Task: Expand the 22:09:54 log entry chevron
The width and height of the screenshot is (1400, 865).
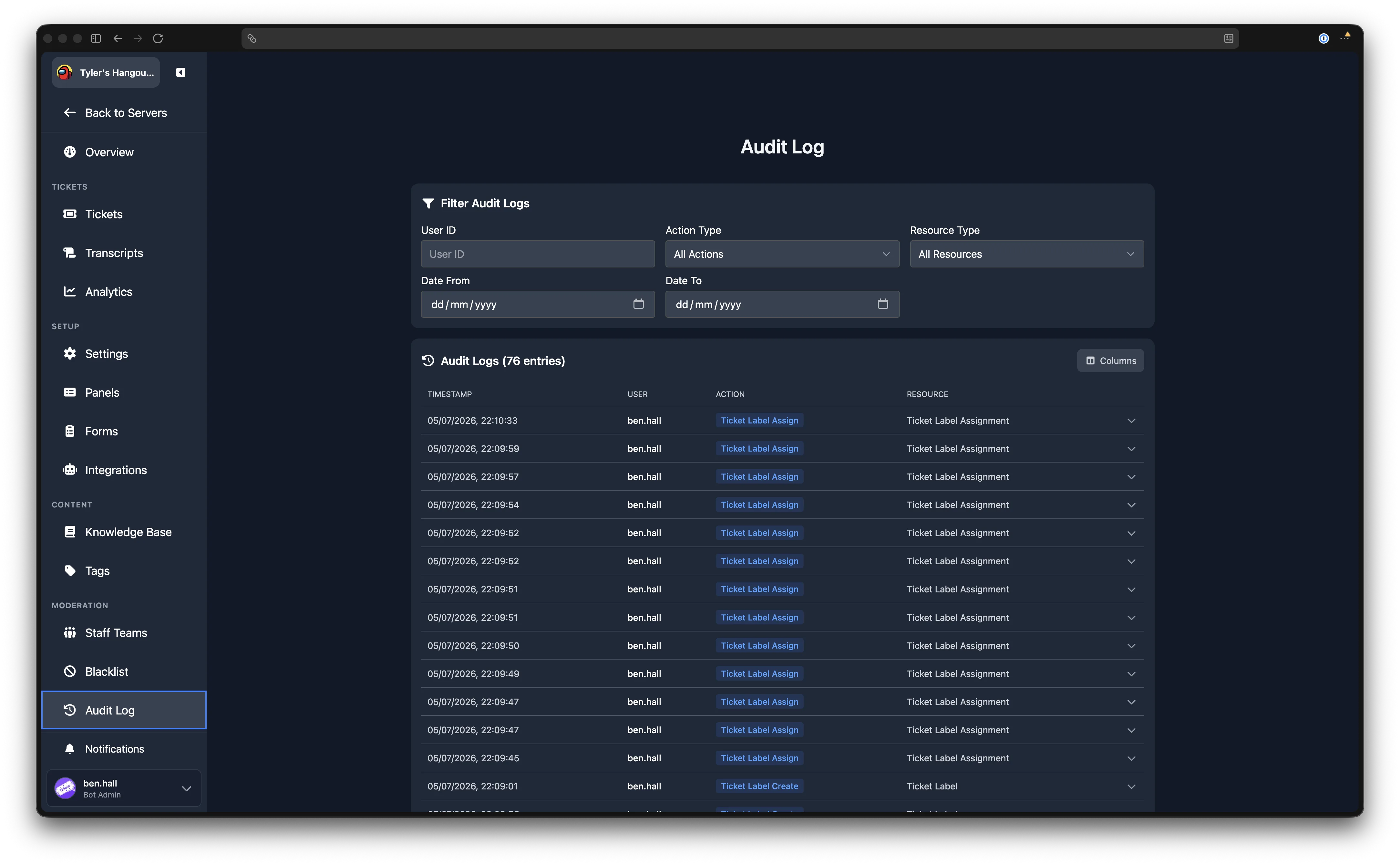Action: point(1131,505)
